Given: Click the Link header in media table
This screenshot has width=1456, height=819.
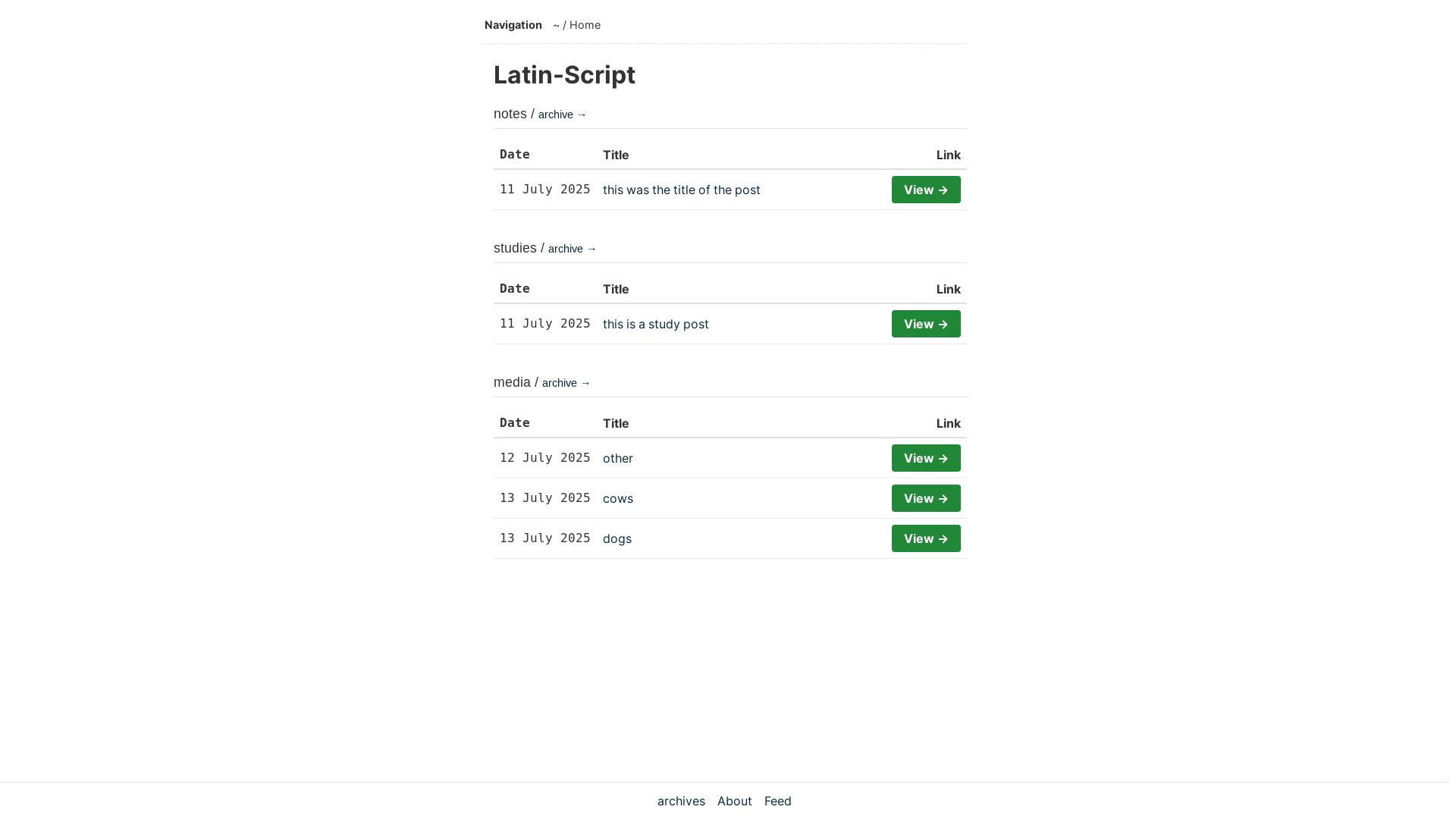Looking at the screenshot, I should (x=948, y=423).
